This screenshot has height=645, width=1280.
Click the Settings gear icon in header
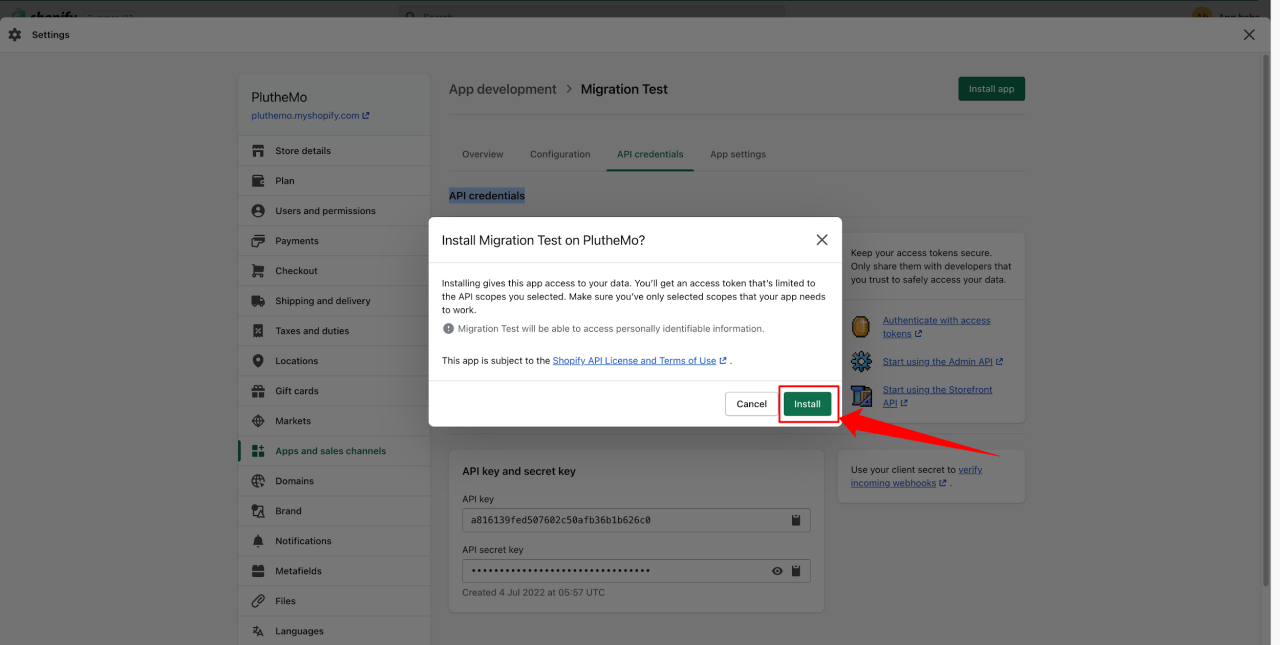[x=15, y=35]
